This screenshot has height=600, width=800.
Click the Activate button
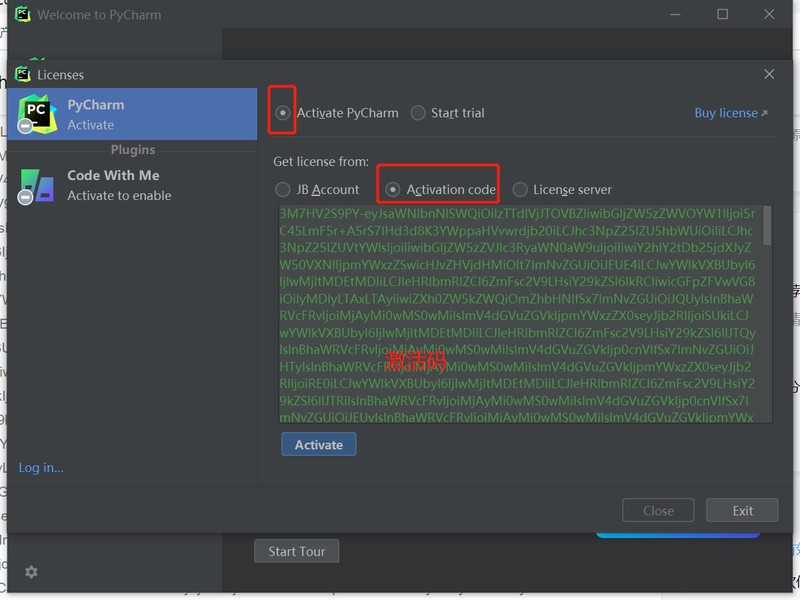318,444
